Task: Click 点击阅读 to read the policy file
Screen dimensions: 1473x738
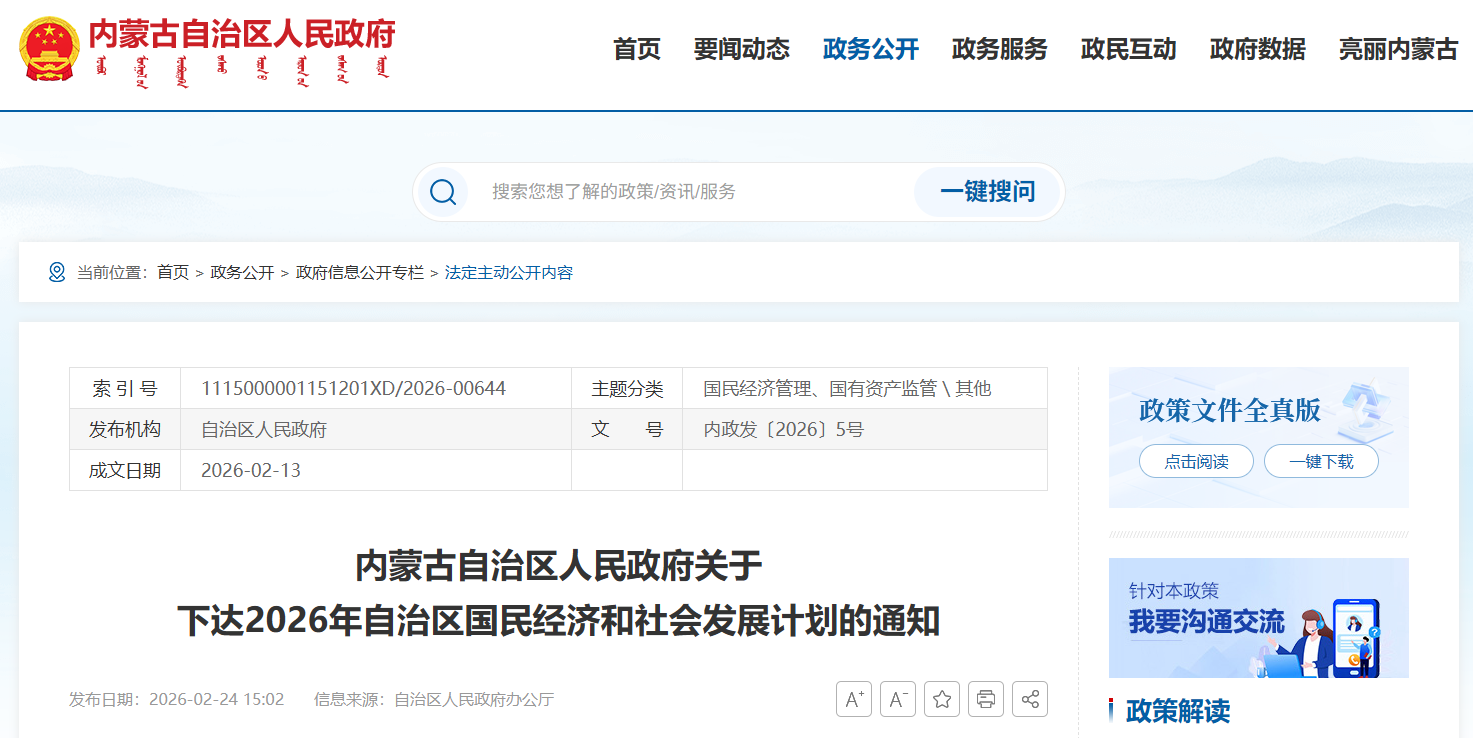Action: pos(1196,461)
